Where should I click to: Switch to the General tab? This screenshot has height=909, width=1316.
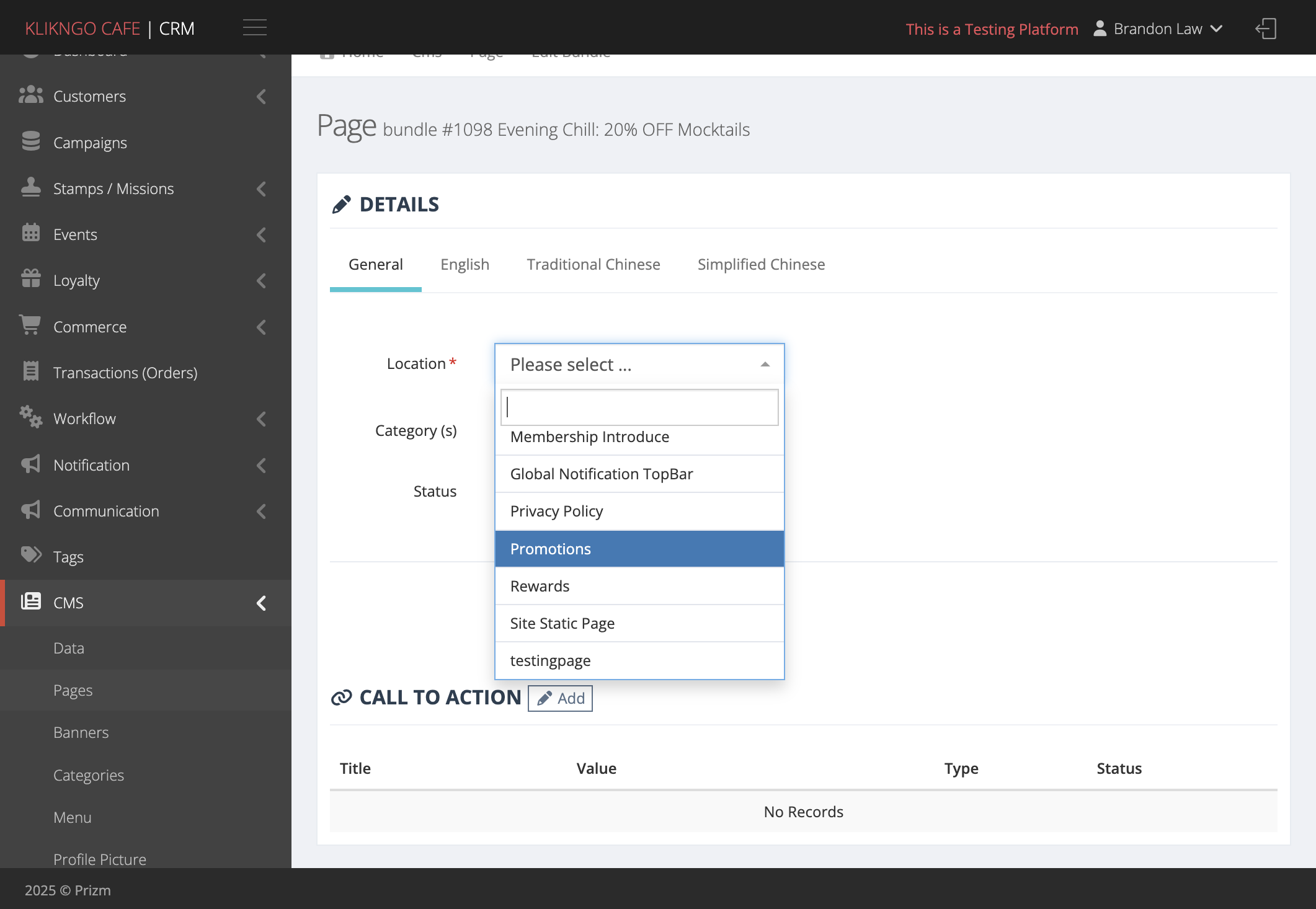pyautogui.click(x=376, y=264)
